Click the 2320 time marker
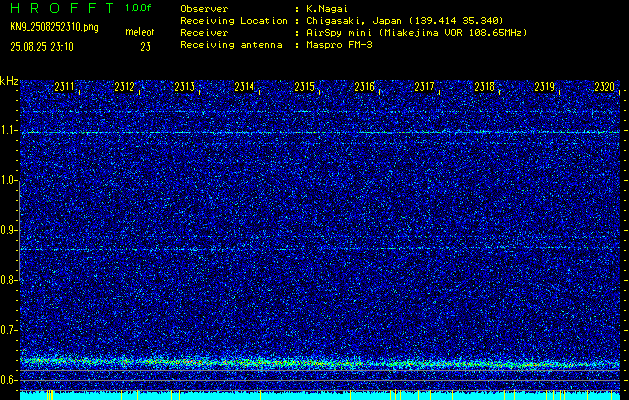This screenshot has height=400, width=629. tap(605, 87)
